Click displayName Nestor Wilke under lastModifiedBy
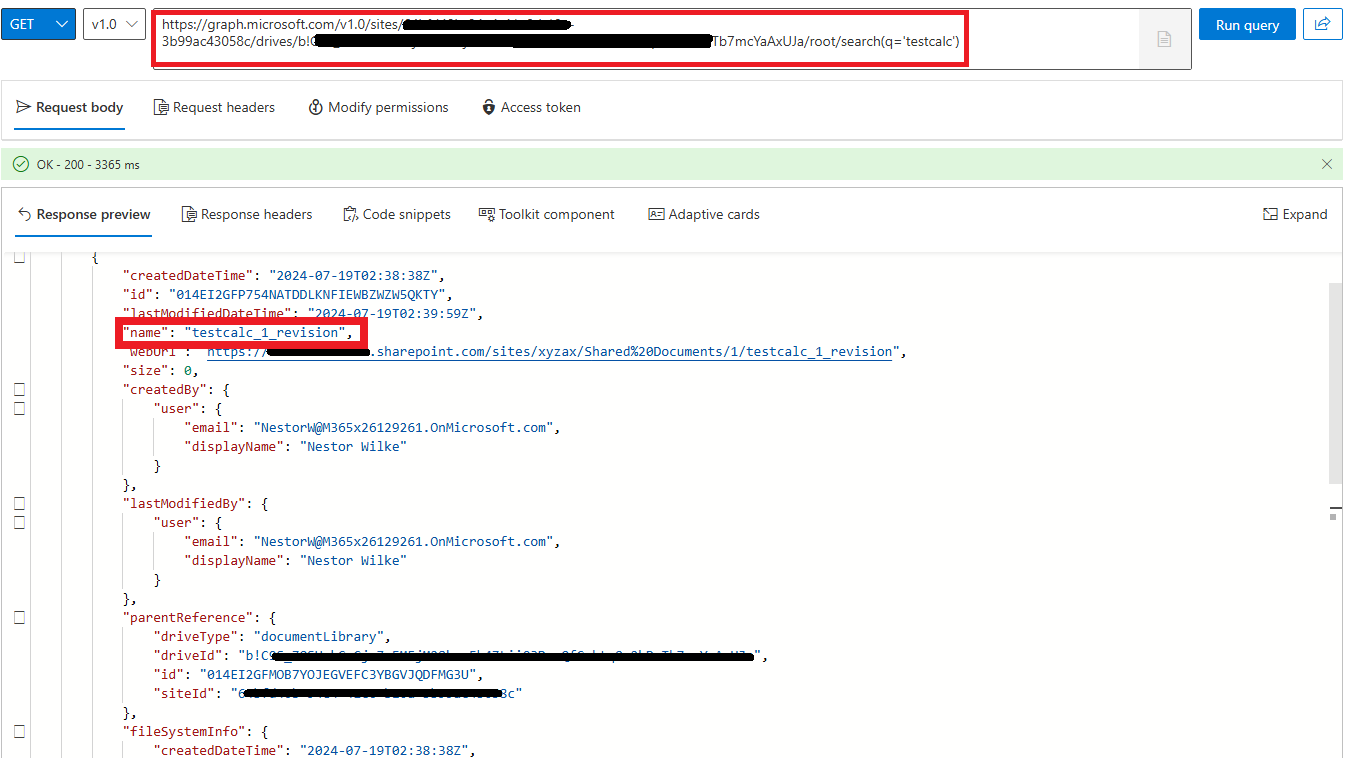The width and height of the screenshot is (1346, 758). pyautogui.click(x=354, y=560)
